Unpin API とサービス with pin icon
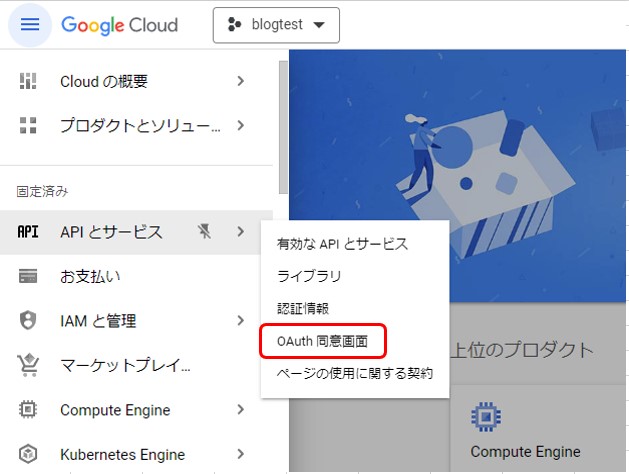This screenshot has width=629, height=474. tap(204, 232)
